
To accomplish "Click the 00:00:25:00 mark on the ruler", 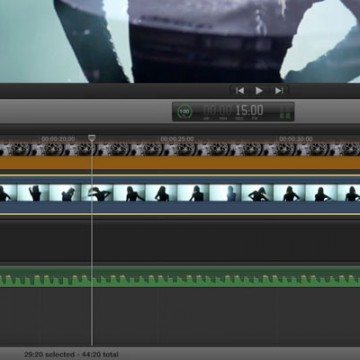I will pos(177,139).
